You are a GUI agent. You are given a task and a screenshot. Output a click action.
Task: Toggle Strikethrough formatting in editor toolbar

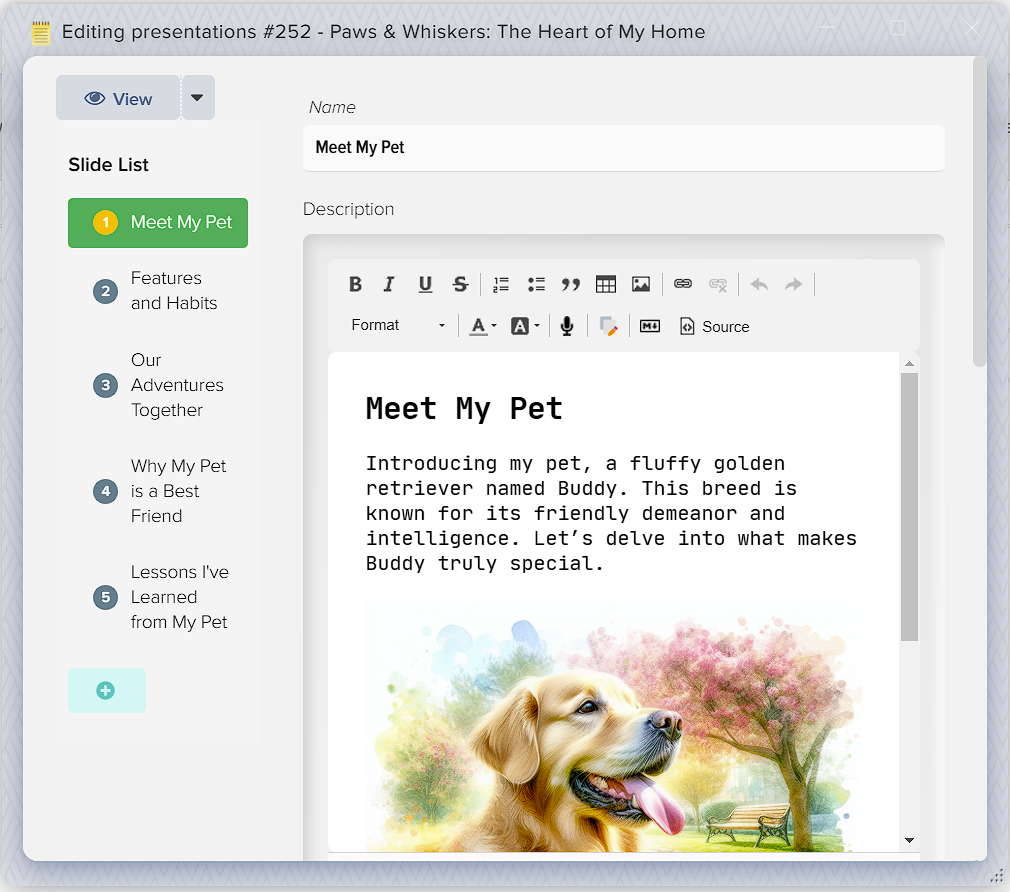[460, 284]
